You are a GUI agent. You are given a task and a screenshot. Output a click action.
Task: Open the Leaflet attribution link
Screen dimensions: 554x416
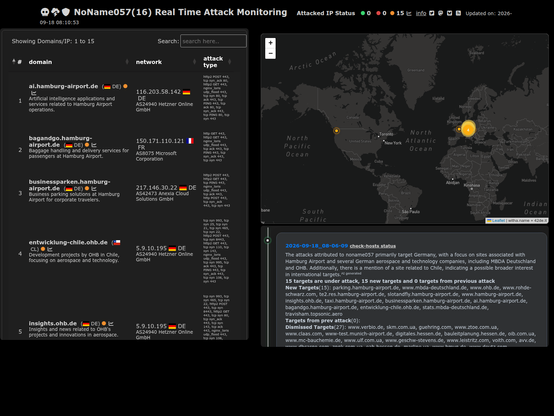[x=498, y=221]
